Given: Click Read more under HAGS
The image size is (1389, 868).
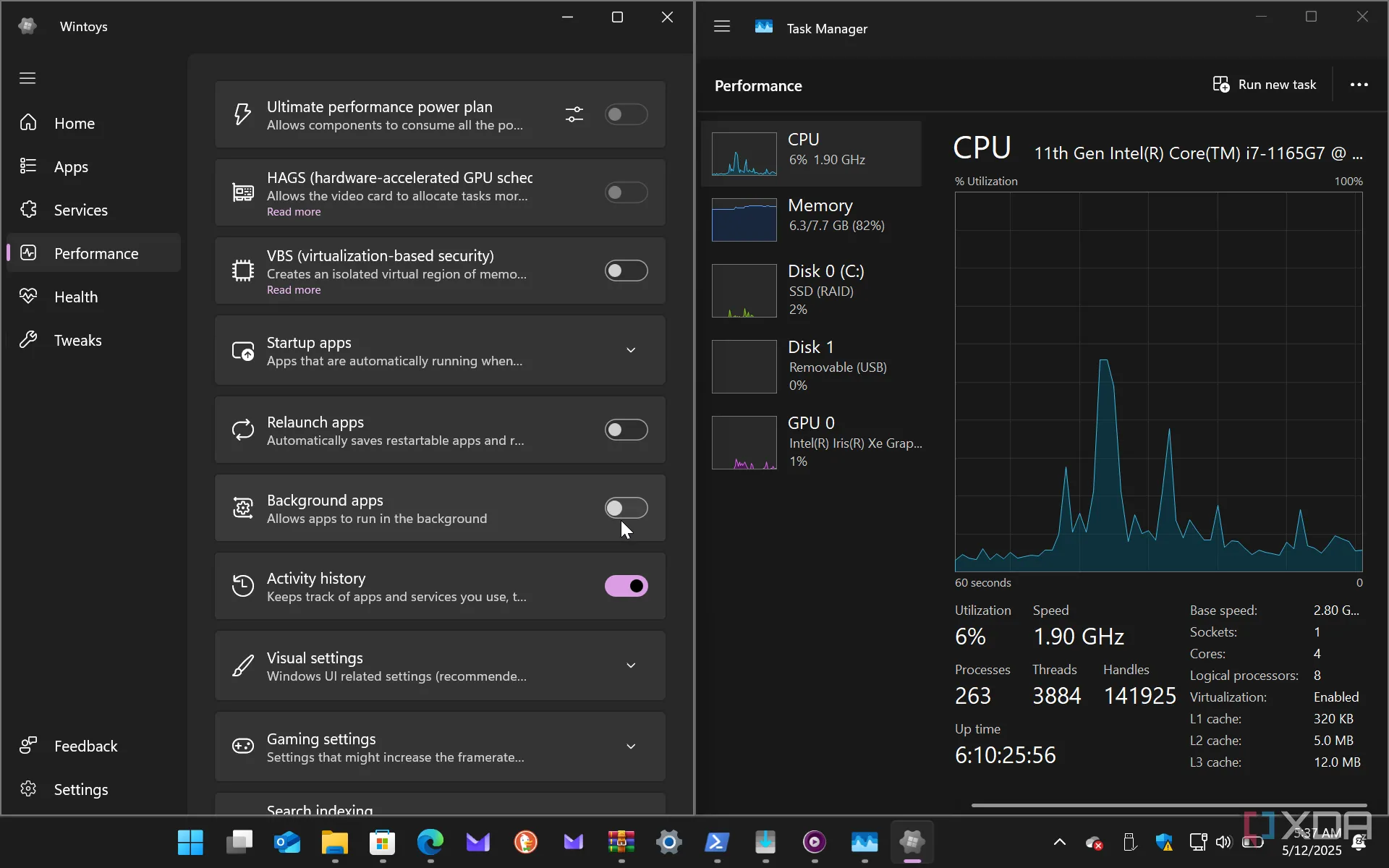Looking at the screenshot, I should tap(293, 212).
